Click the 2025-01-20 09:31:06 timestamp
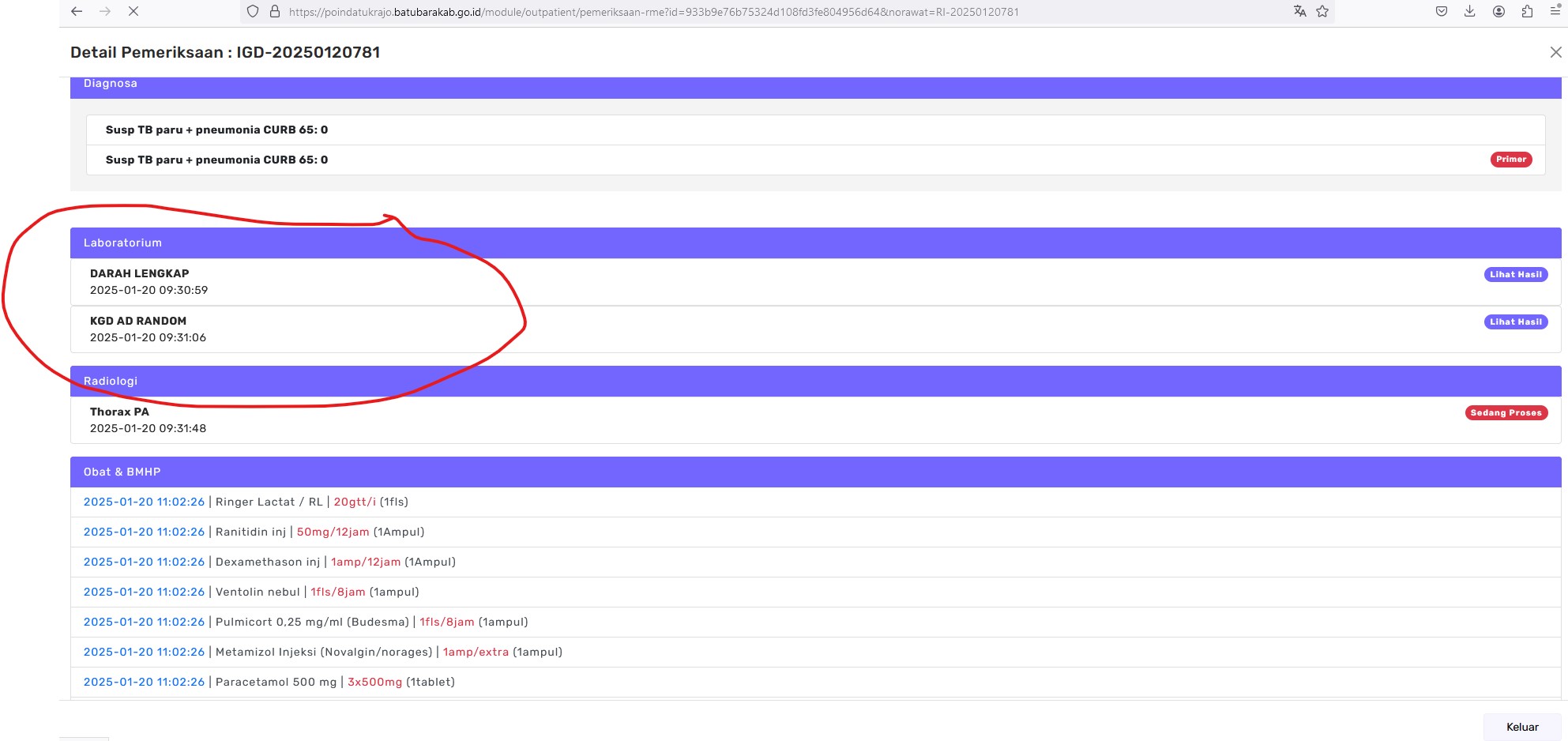The image size is (1568, 741). click(x=148, y=338)
